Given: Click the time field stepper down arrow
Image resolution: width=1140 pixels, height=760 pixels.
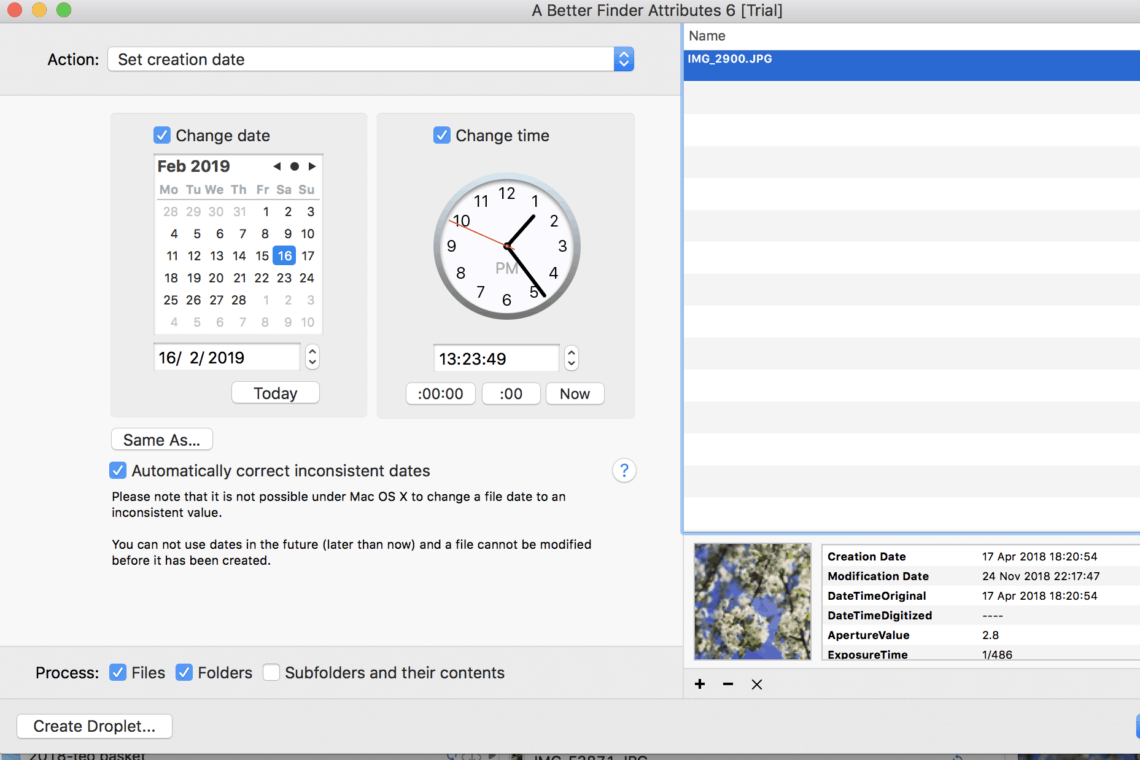Looking at the screenshot, I should point(571,362).
